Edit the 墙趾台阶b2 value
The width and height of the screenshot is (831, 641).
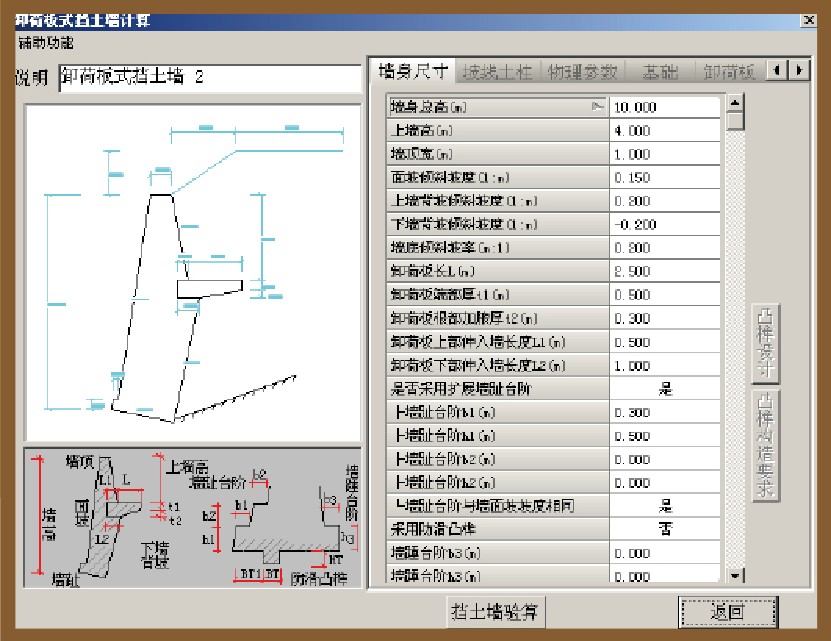pos(665,459)
